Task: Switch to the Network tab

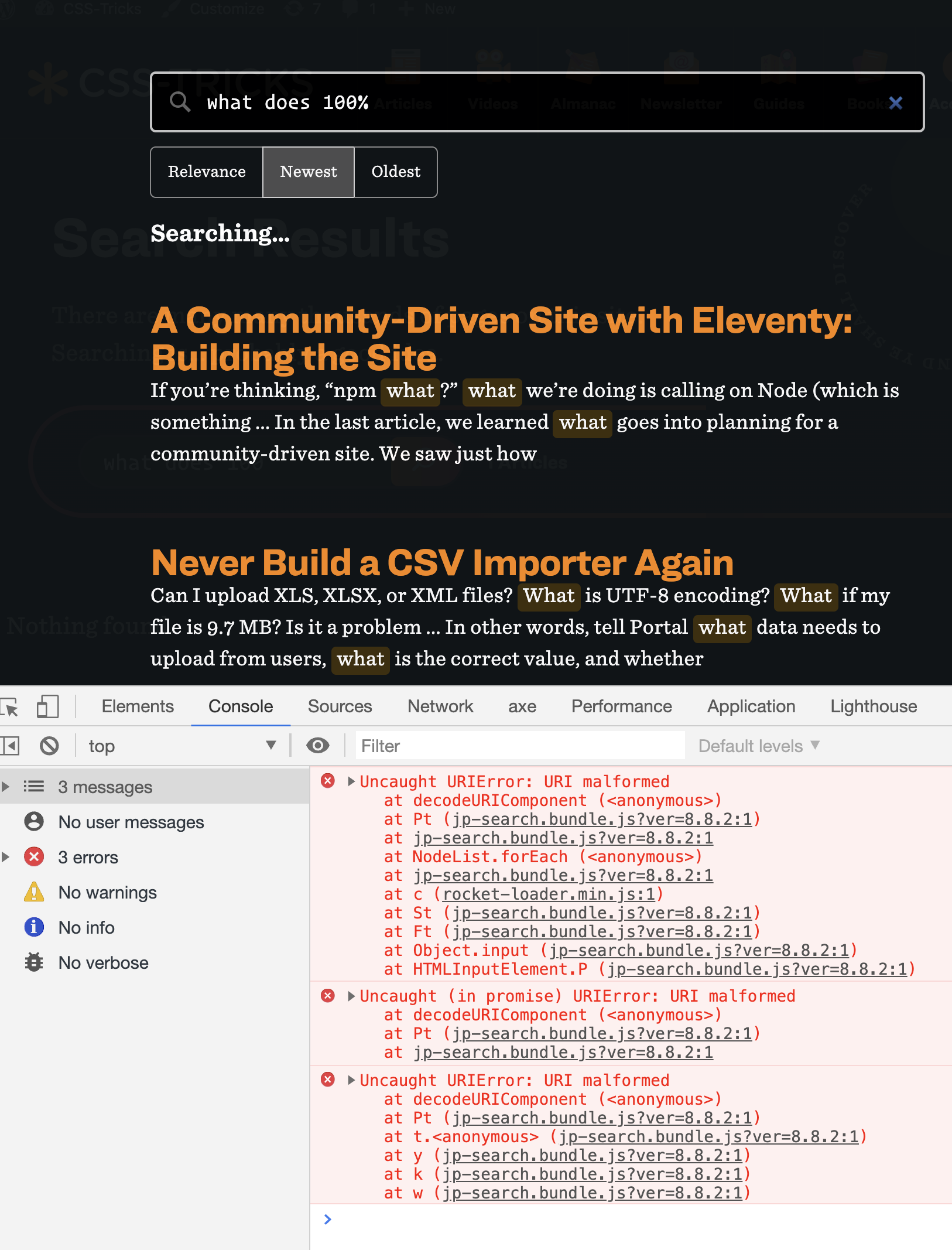Action: pos(440,706)
